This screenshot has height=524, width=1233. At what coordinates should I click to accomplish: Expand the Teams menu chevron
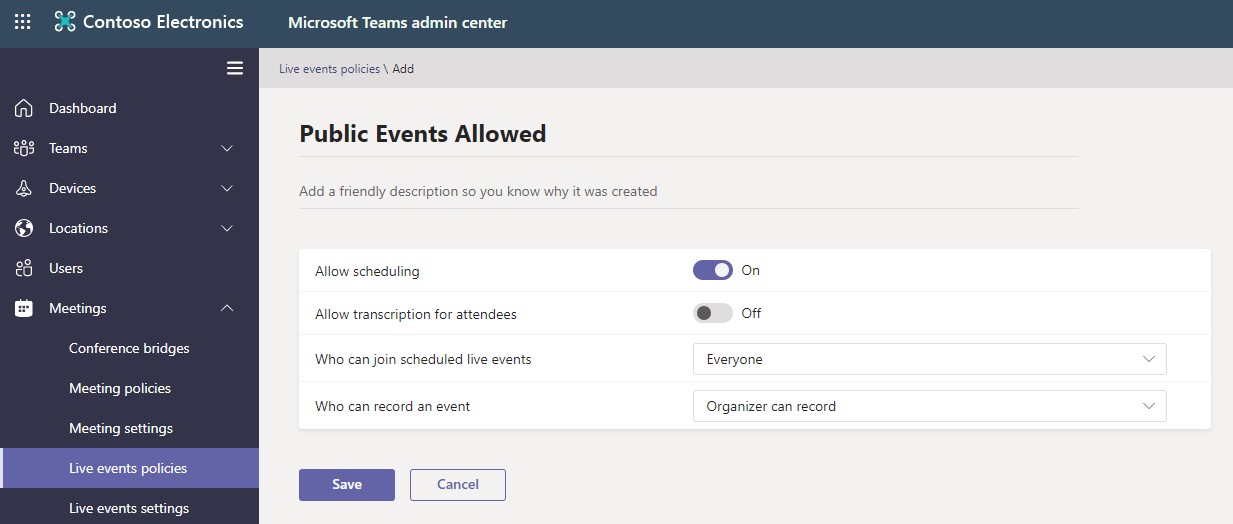(227, 148)
